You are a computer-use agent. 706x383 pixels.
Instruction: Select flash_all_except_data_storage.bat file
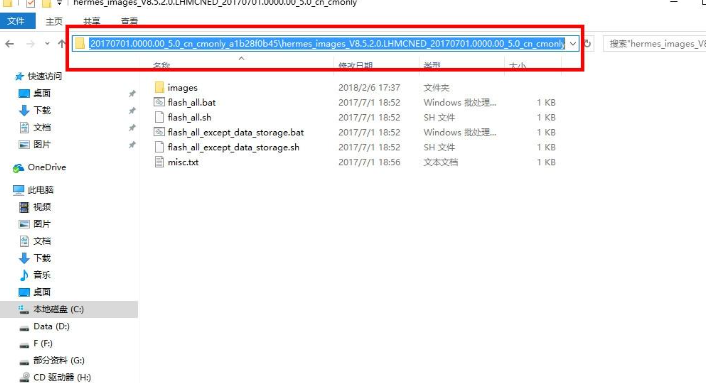(235, 132)
